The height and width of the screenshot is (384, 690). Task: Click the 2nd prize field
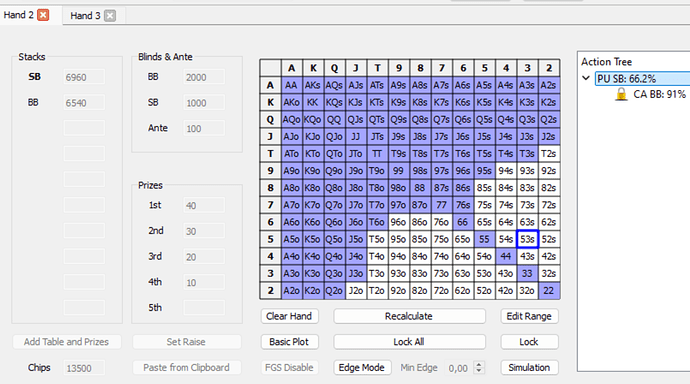pyautogui.click(x=204, y=231)
